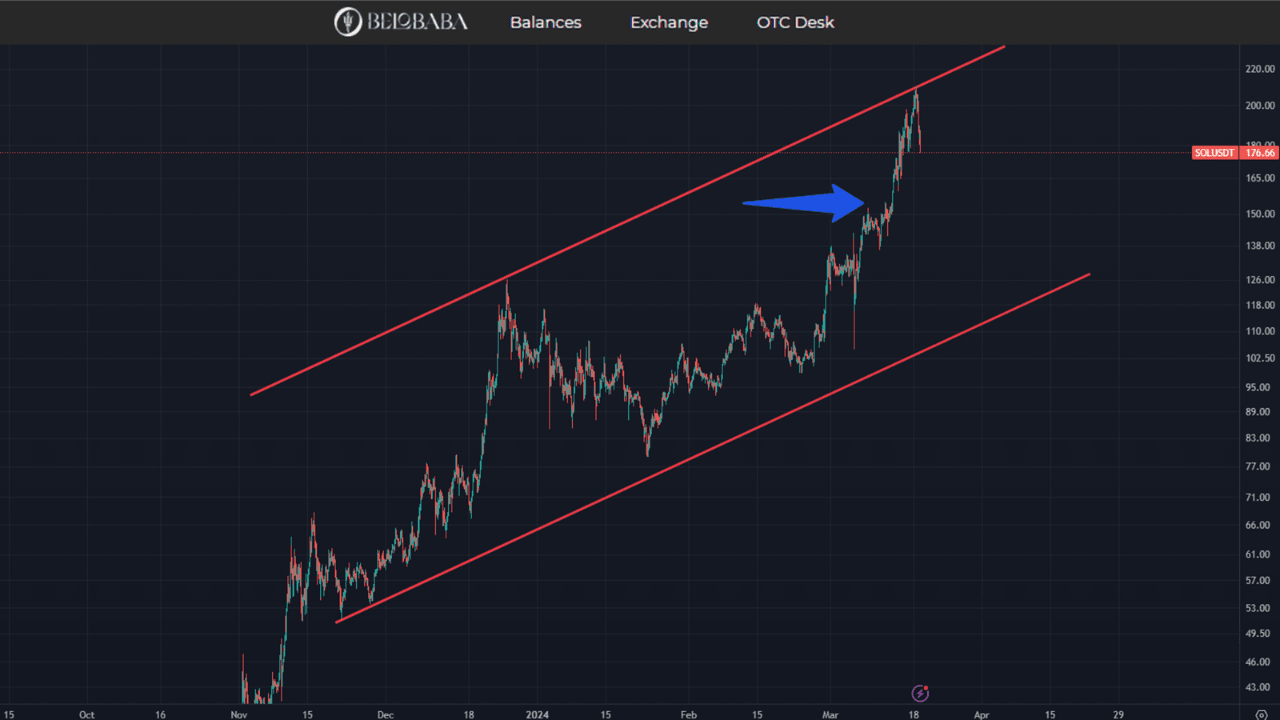Open the Exchange page
Image resolution: width=1280 pixels, height=720 pixels.
click(x=669, y=22)
